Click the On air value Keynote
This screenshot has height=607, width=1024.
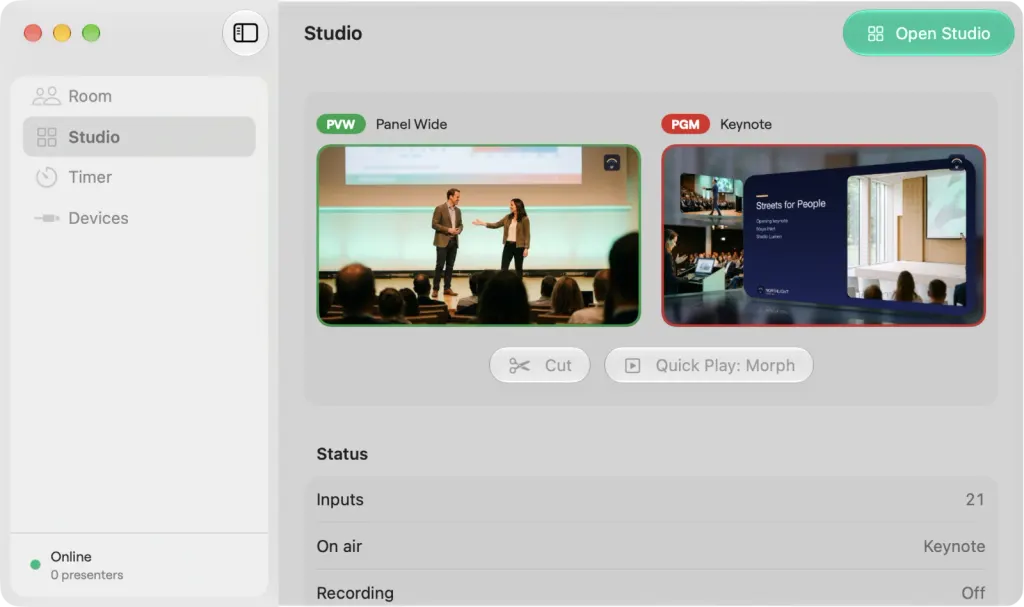click(x=953, y=546)
